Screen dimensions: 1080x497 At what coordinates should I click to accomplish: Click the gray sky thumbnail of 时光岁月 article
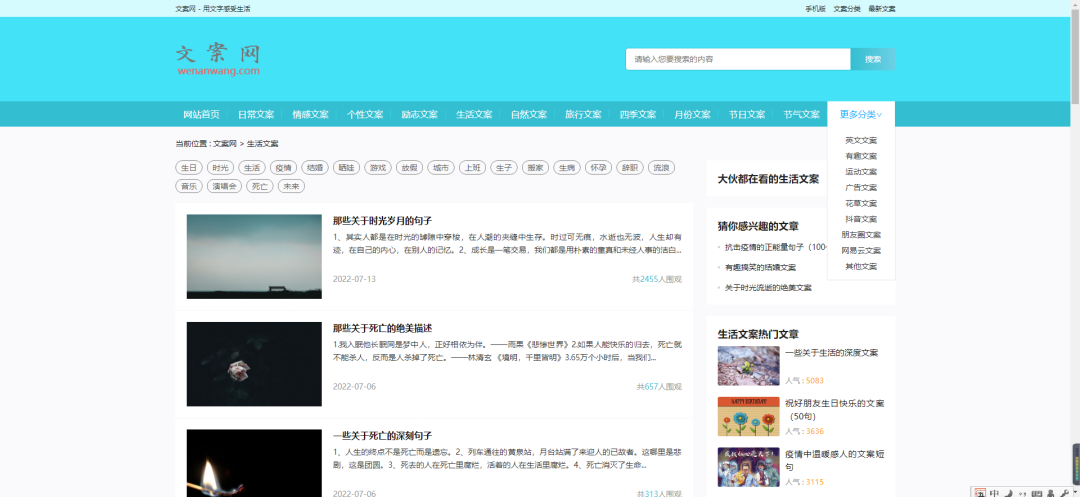[254, 257]
